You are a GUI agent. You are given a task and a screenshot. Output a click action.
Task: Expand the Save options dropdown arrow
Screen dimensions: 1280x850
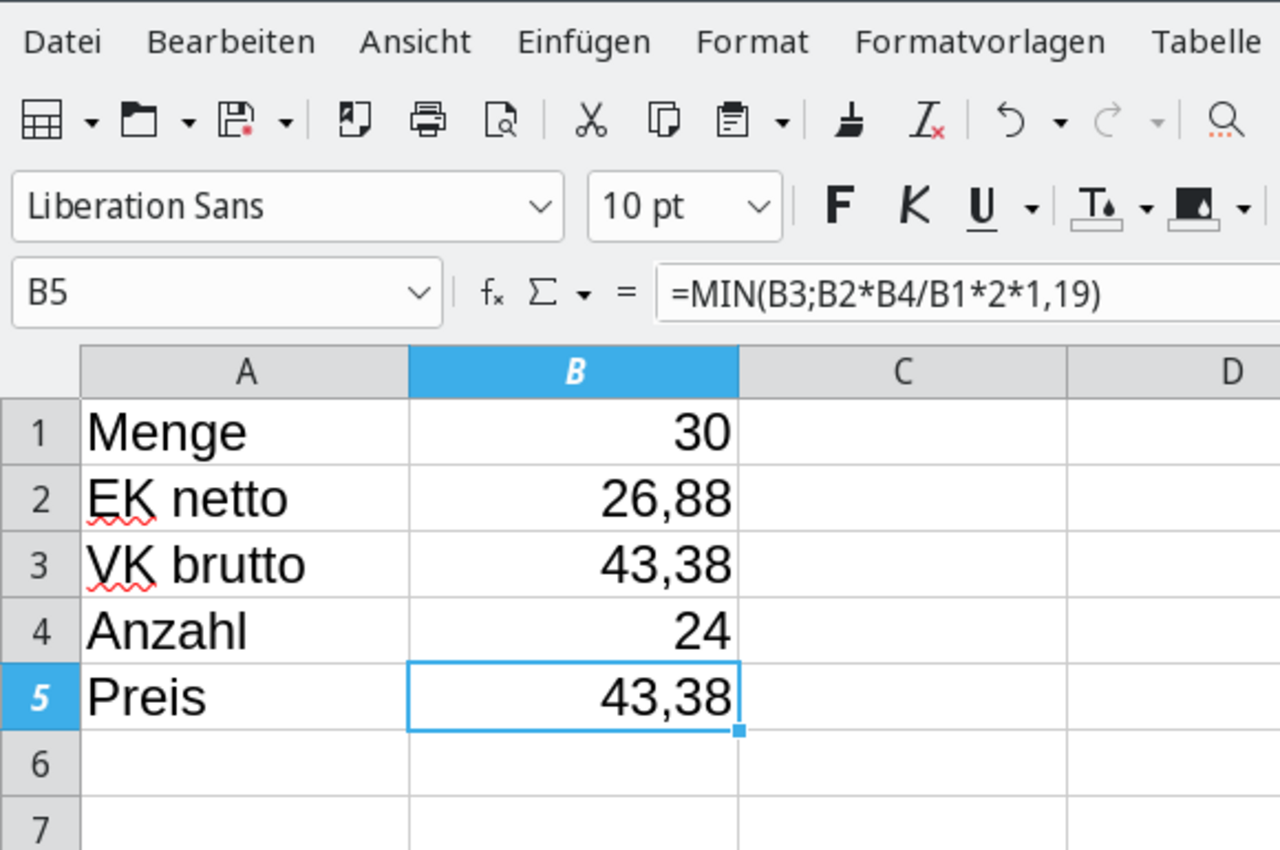pyautogui.click(x=286, y=123)
